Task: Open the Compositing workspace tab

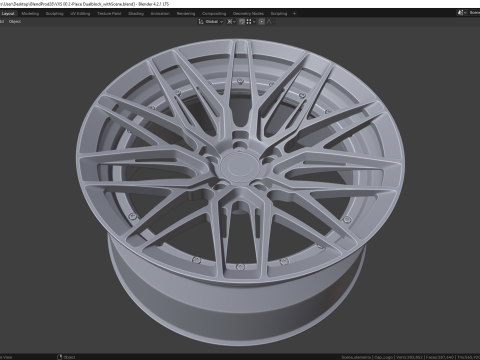Action: pyautogui.click(x=214, y=13)
